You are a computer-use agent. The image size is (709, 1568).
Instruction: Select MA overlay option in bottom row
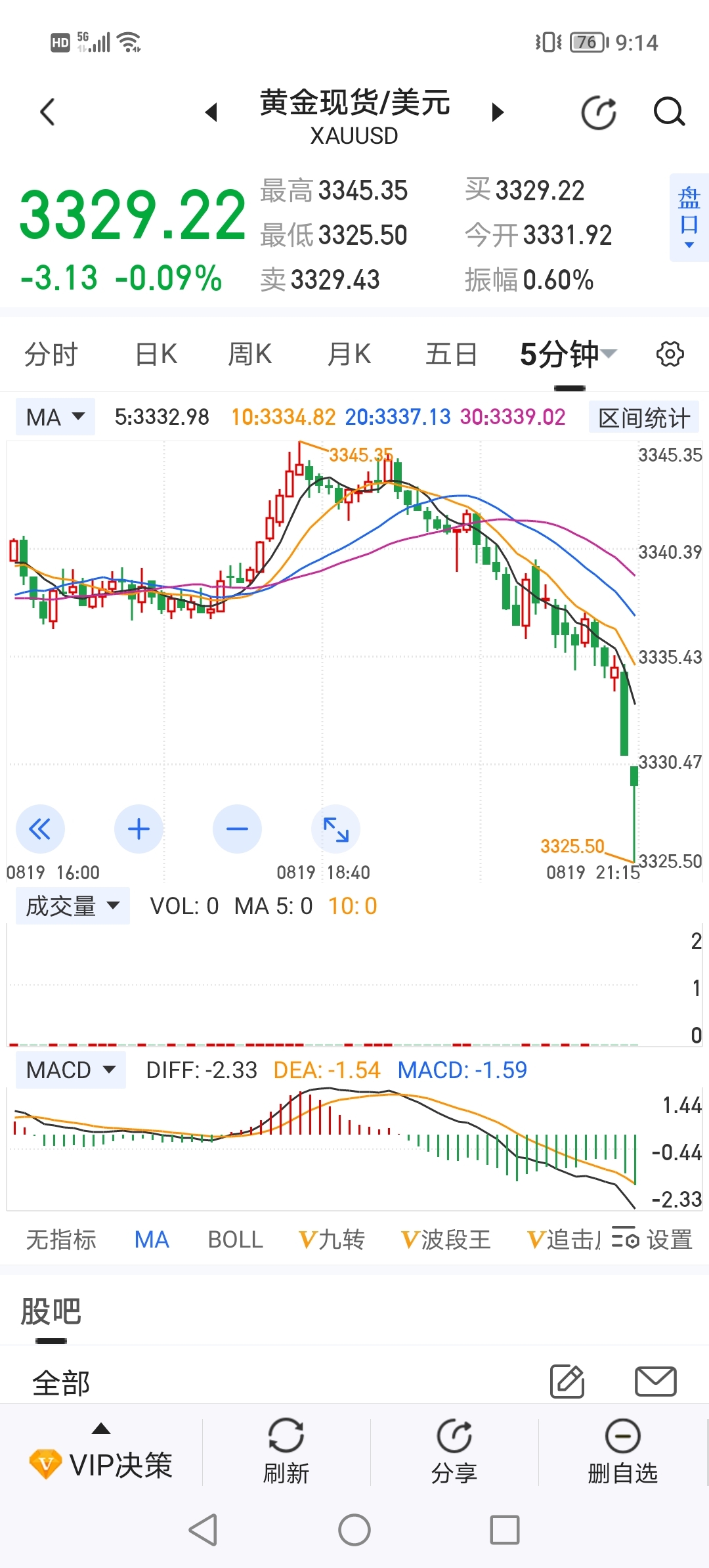pos(152,1240)
